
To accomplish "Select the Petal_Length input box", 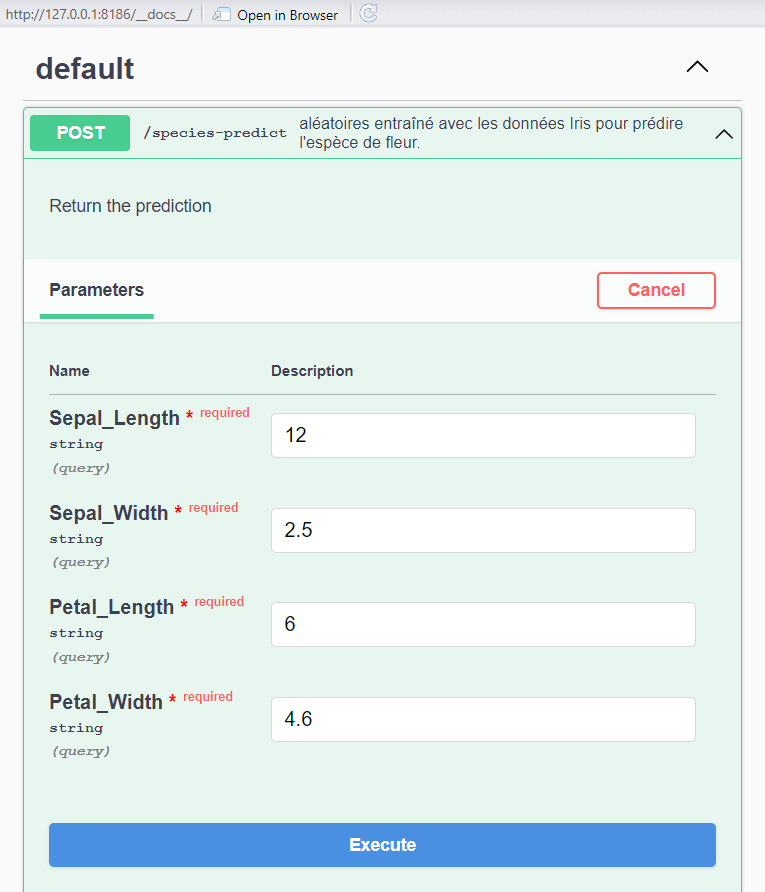I will click(483, 624).
